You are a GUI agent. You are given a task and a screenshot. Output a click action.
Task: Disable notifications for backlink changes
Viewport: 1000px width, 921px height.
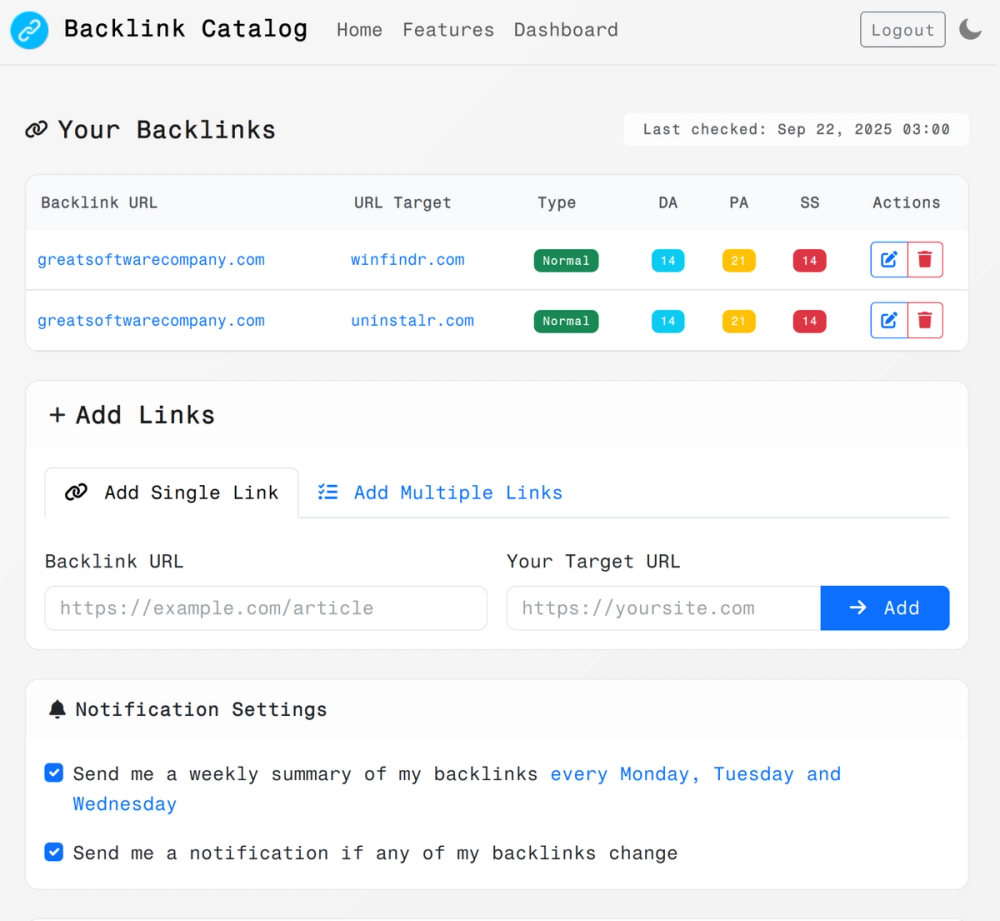tap(53, 852)
